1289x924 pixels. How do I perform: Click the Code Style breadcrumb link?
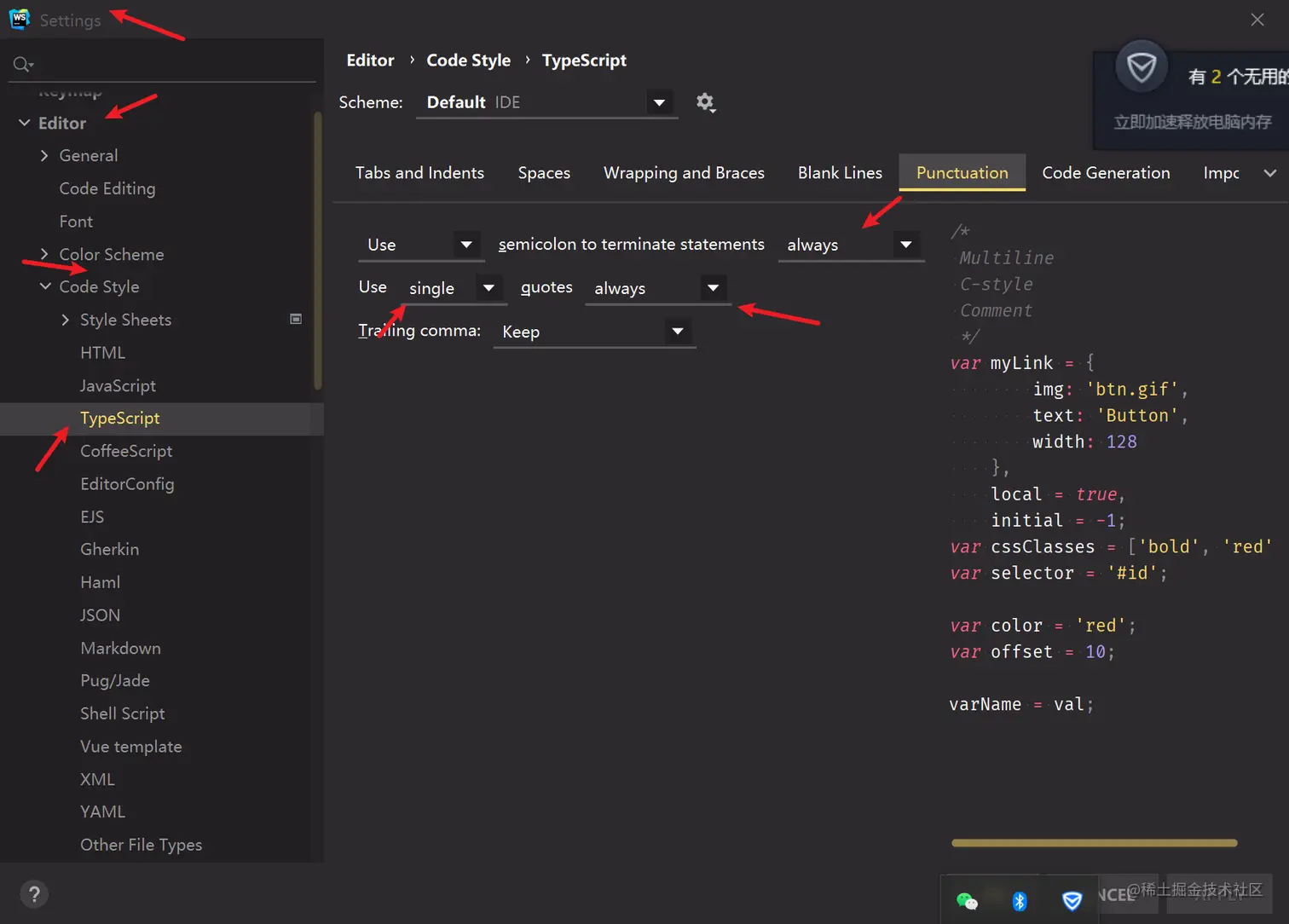pos(468,61)
